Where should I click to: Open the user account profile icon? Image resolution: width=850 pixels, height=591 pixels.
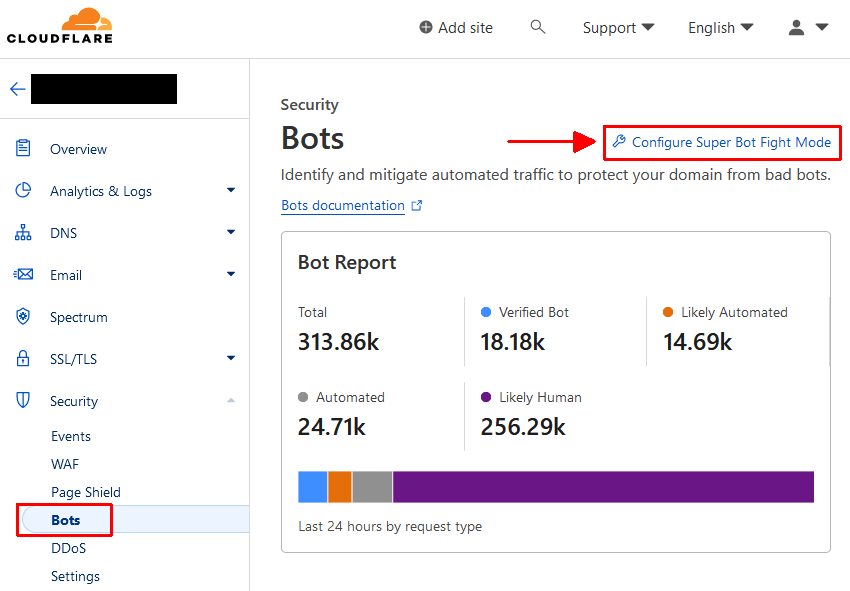click(x=796, y=27)
